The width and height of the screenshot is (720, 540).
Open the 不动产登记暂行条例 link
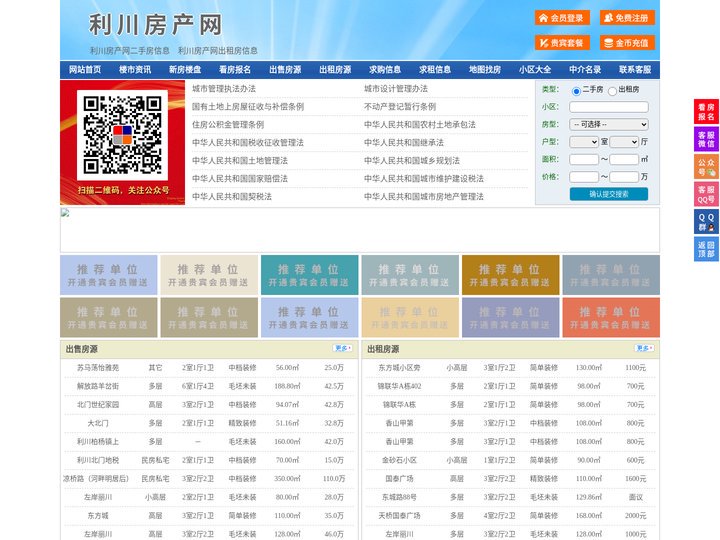(x=400, y=107)
